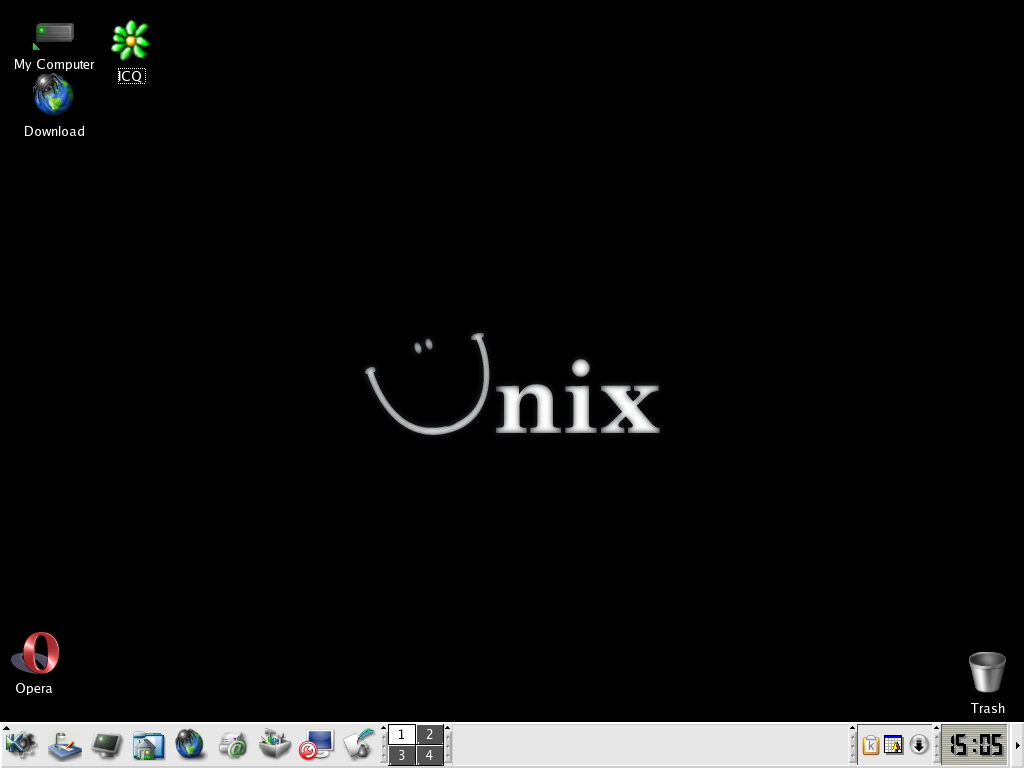
Task: Click the 15:05 digital clock
Action: [975, 745]
